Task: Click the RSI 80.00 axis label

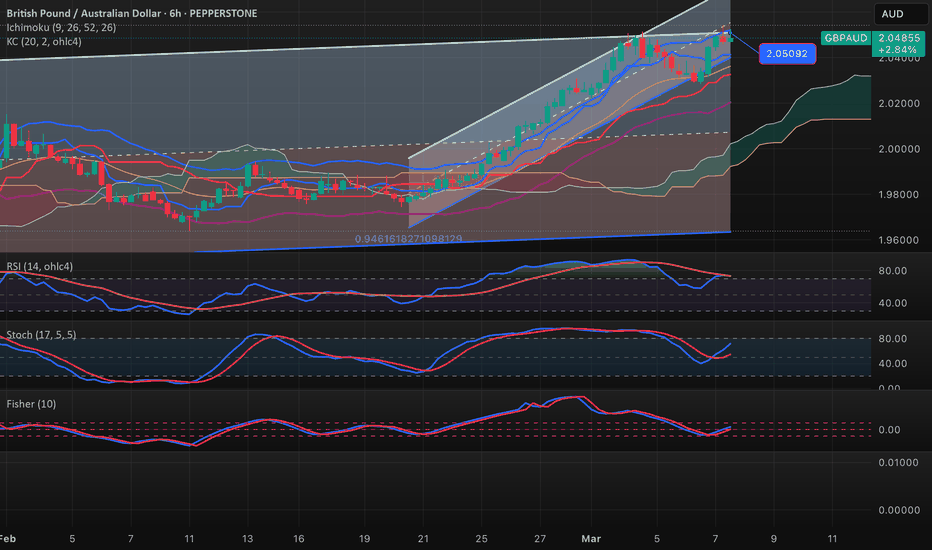Action: pos(893,271)
